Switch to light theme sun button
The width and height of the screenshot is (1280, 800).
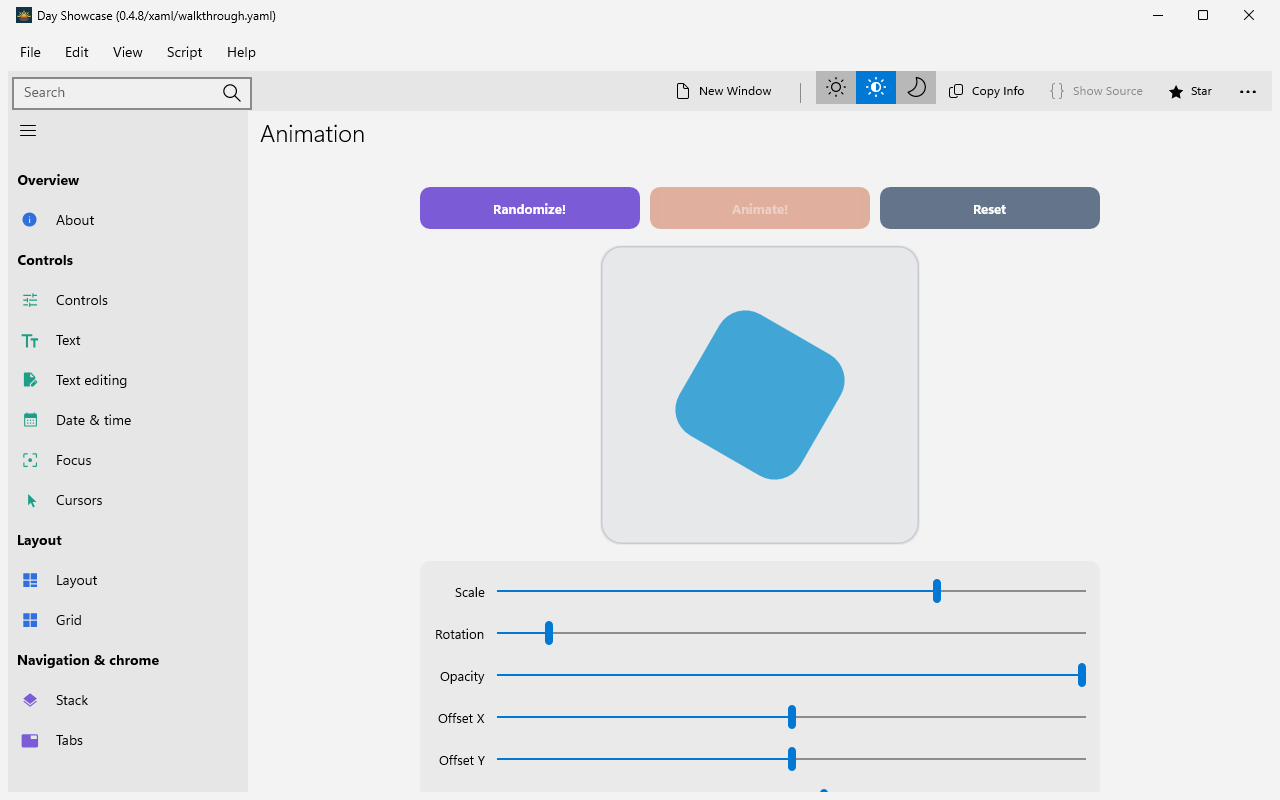836,88
